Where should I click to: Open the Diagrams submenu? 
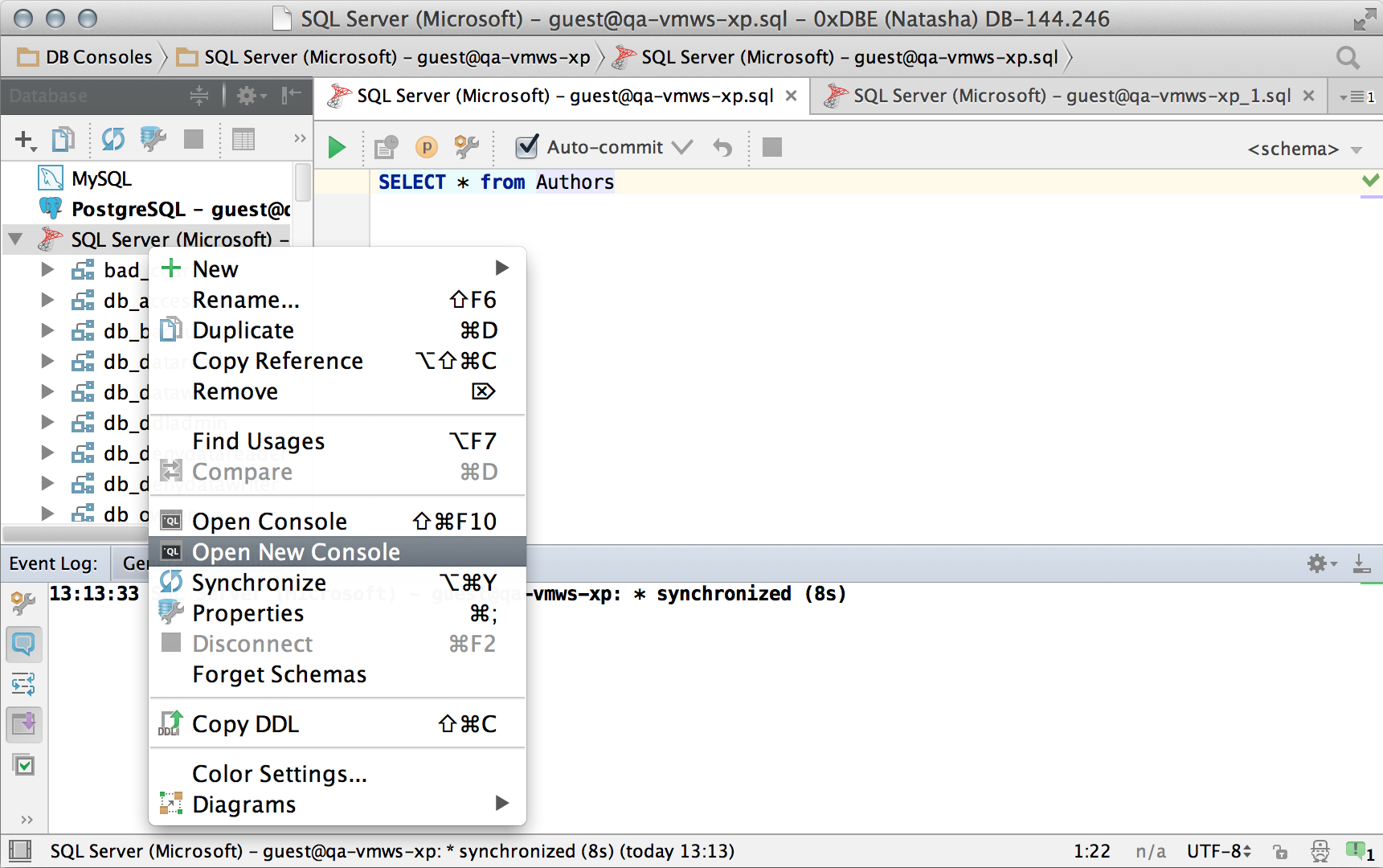(x=338, y=805)
